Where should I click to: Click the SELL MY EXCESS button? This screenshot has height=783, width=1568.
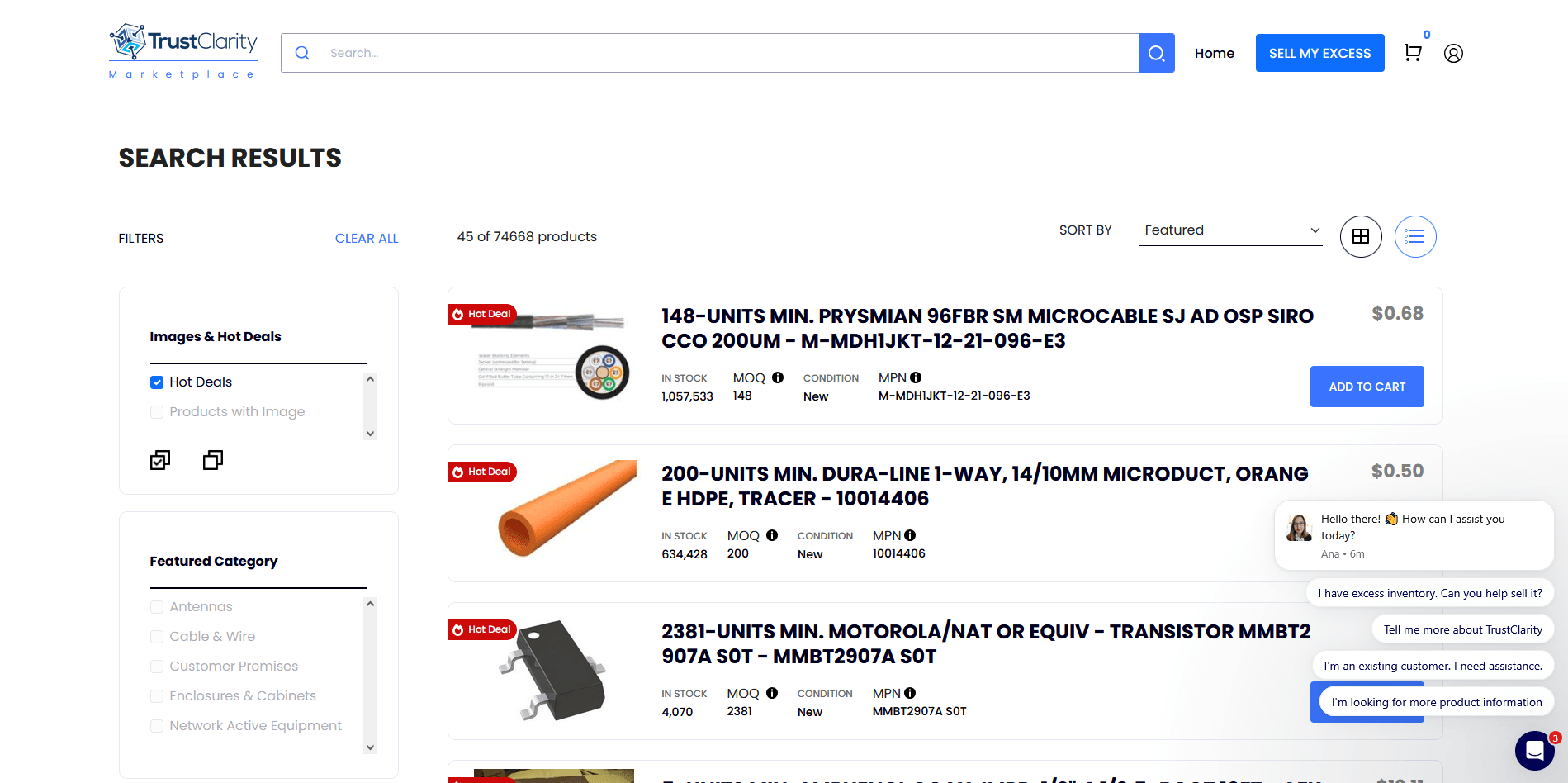click(x=1319, y=53)
